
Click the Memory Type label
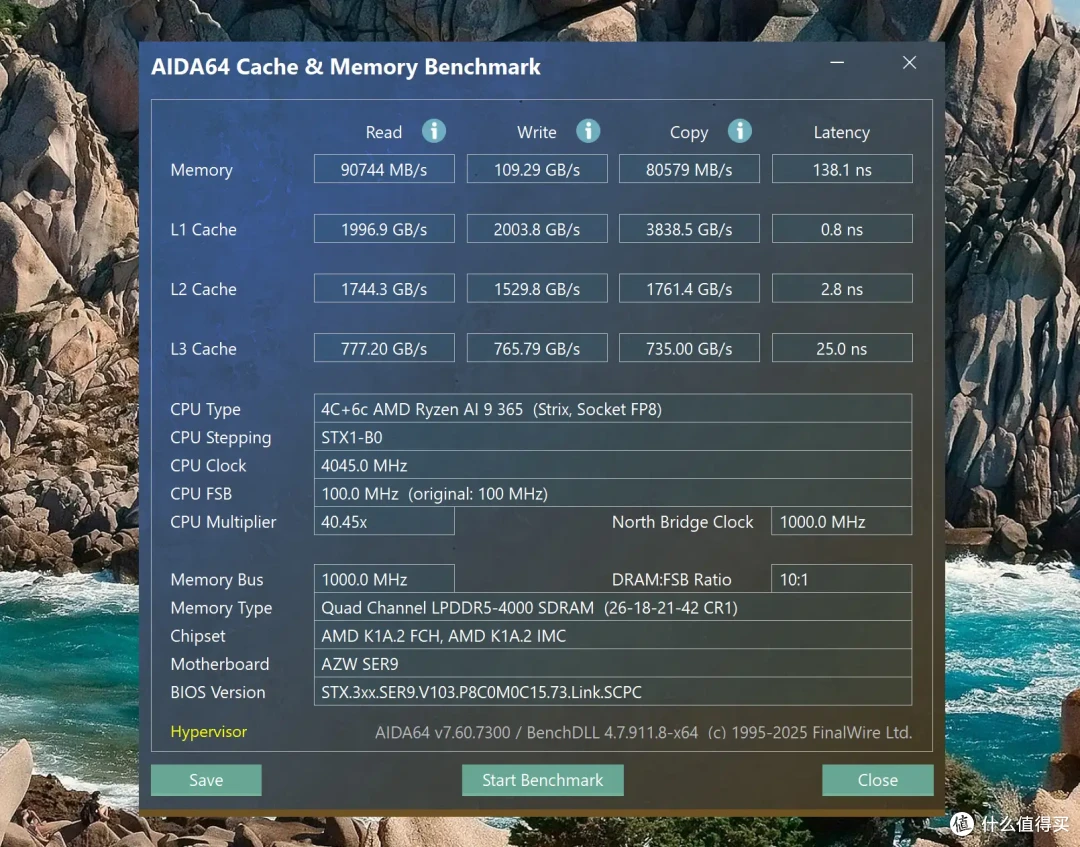pos(221,608)
